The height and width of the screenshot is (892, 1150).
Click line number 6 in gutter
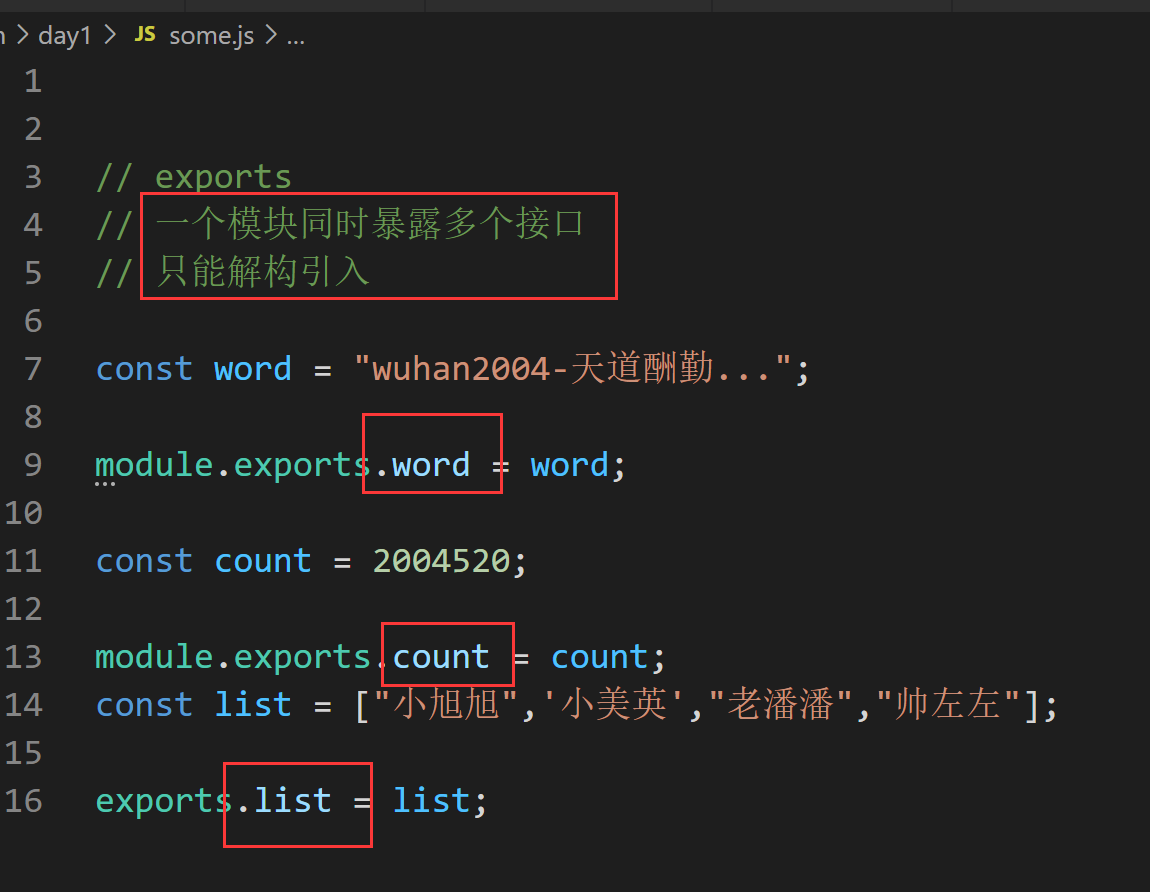[33, 321]
